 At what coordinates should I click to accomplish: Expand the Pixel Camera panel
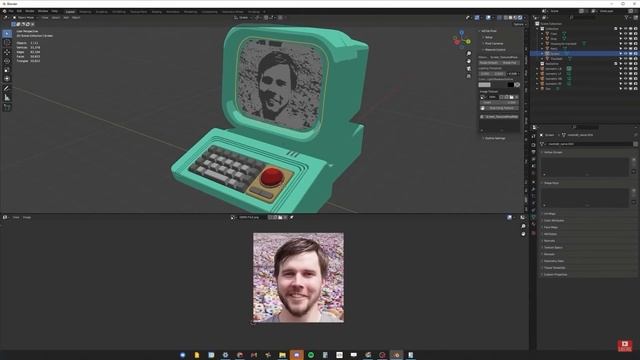click(x=494, y=43)
